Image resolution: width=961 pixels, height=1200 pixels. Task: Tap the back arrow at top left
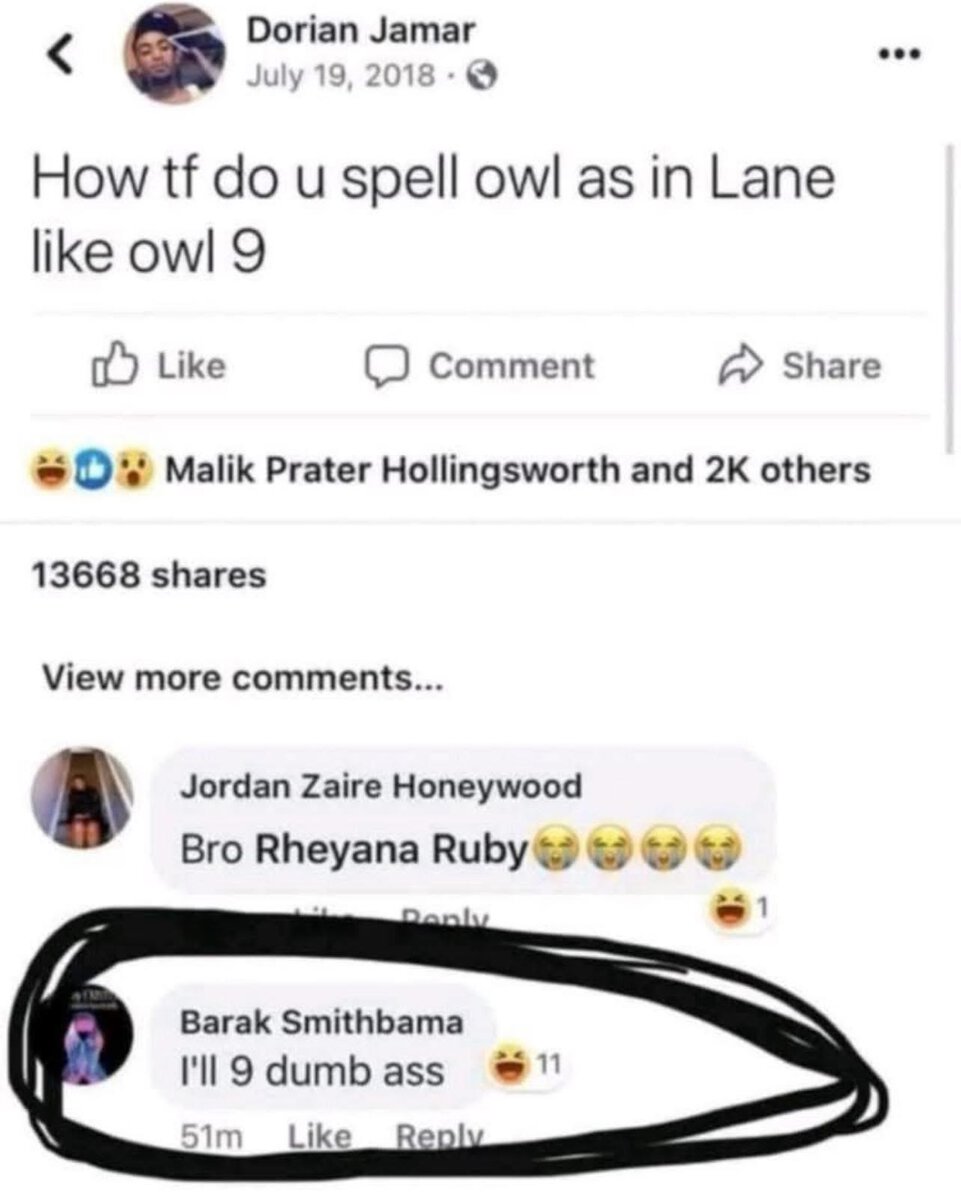pos(62,59)
